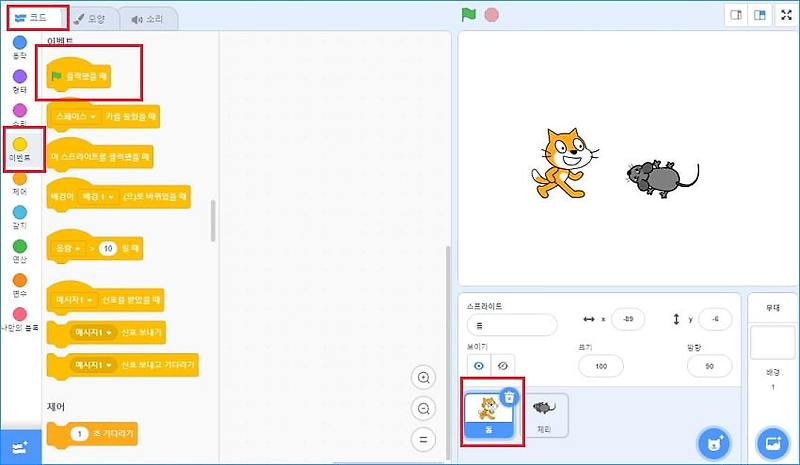Open 메시지1 dropdown in 'when I receive' block
This screenshot has width=800, height=465.
[74, 300]
